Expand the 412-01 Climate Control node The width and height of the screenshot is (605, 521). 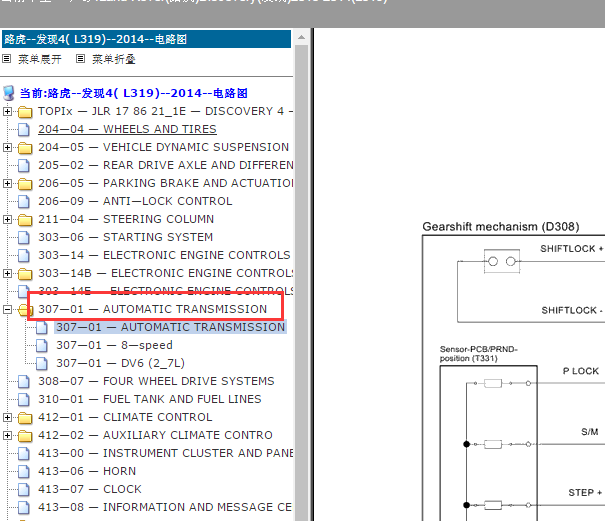pos(7,418)
